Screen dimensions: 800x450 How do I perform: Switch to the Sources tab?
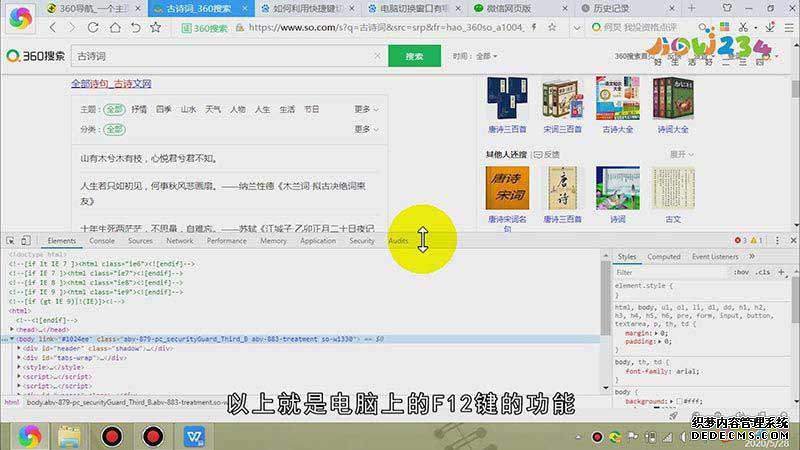[140, 240]
